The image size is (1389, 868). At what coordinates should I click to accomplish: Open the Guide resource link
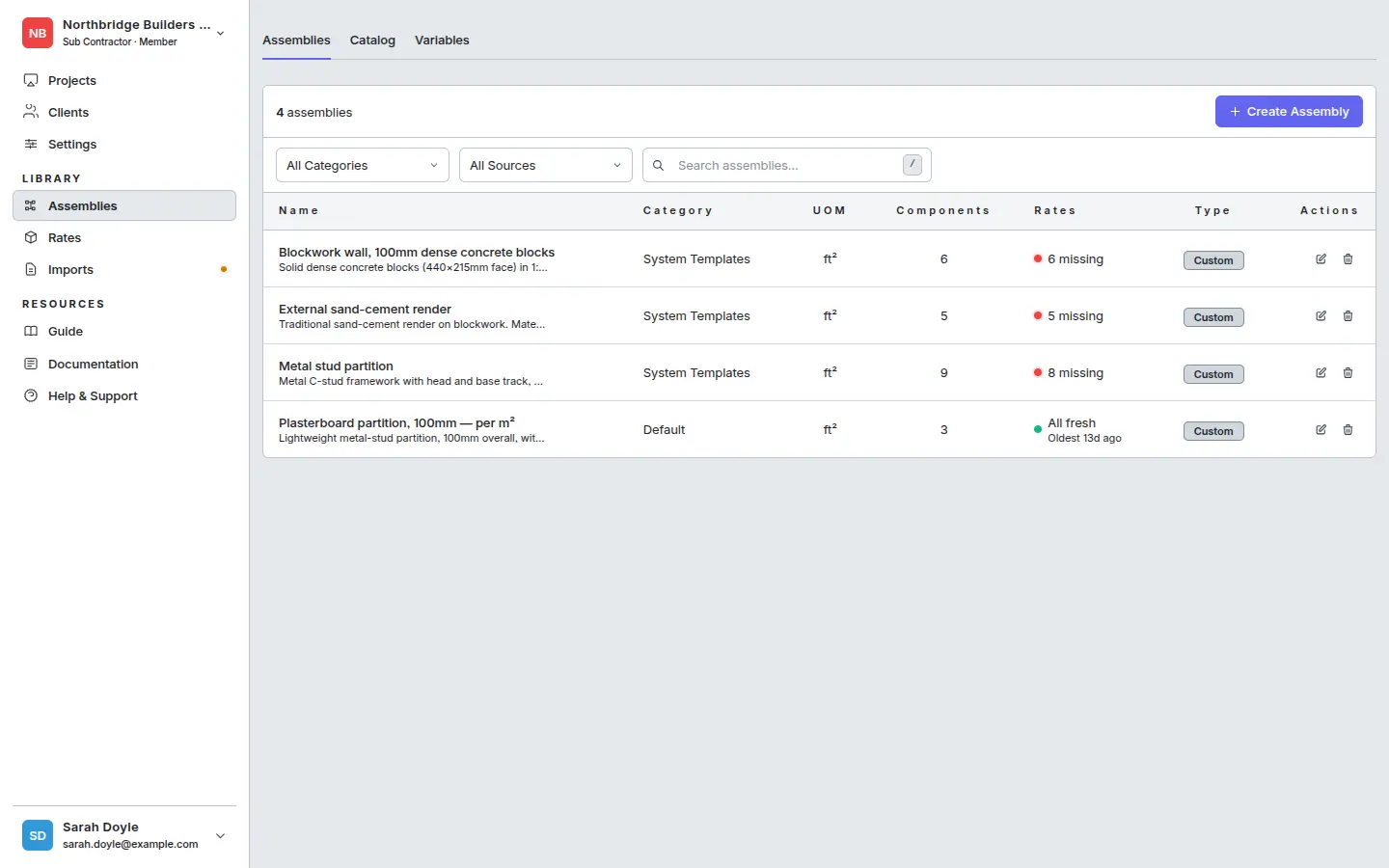(x=124, y=331)
